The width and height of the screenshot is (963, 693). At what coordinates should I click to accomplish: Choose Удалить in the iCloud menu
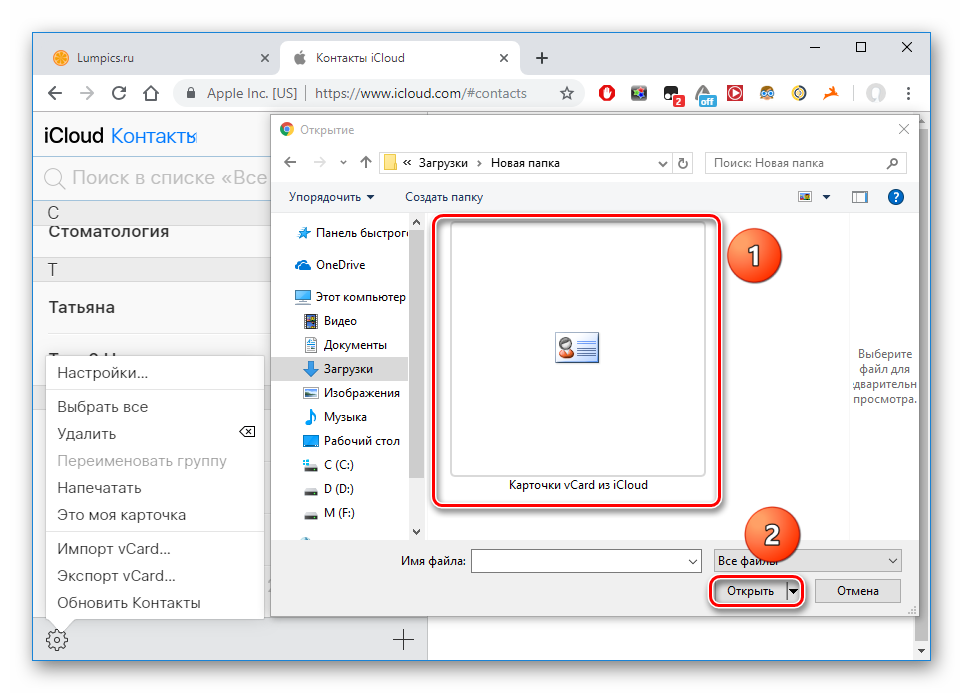click(x=155, y=434)
